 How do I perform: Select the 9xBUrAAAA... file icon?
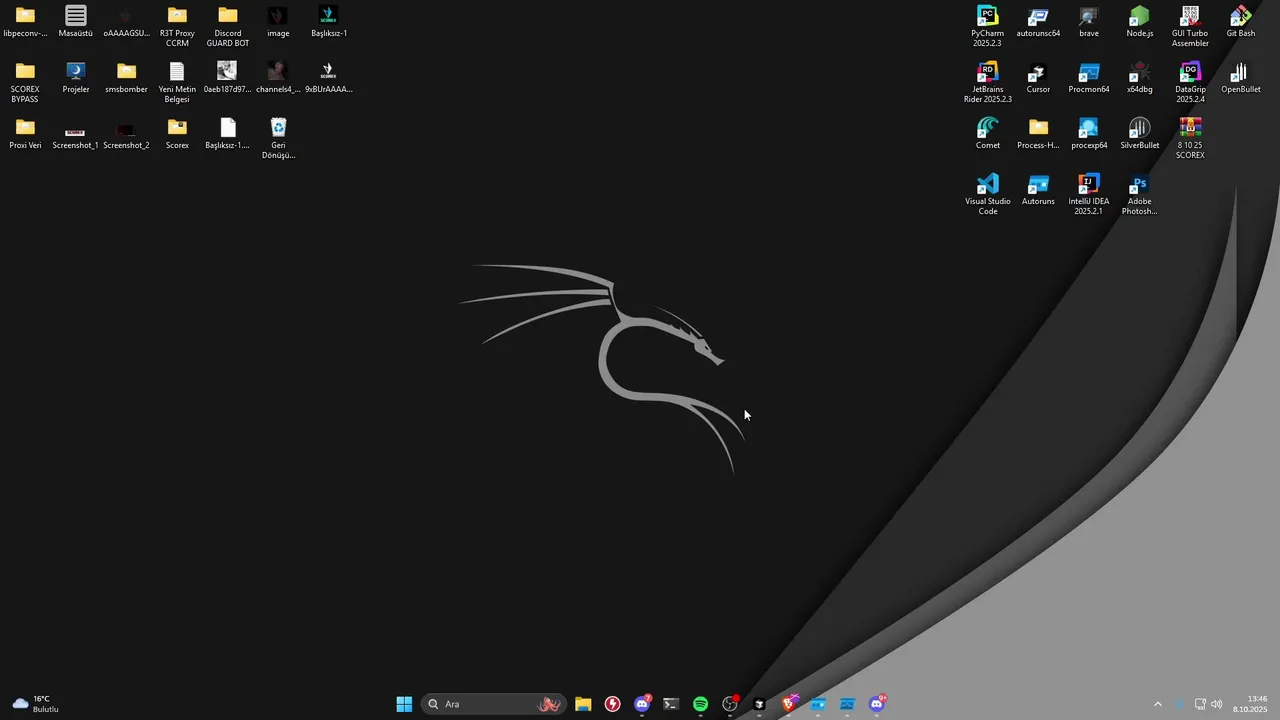click(329, 78)
